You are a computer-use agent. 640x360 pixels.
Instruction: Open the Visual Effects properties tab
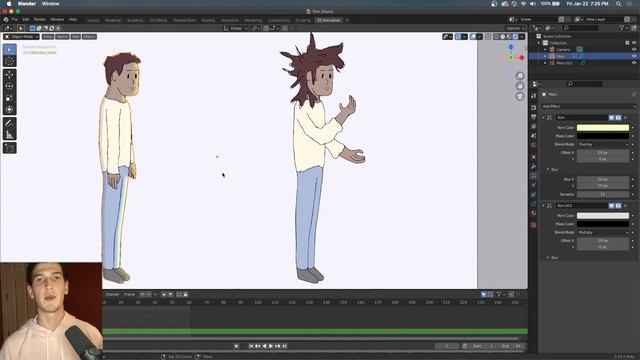click(533, 176)
